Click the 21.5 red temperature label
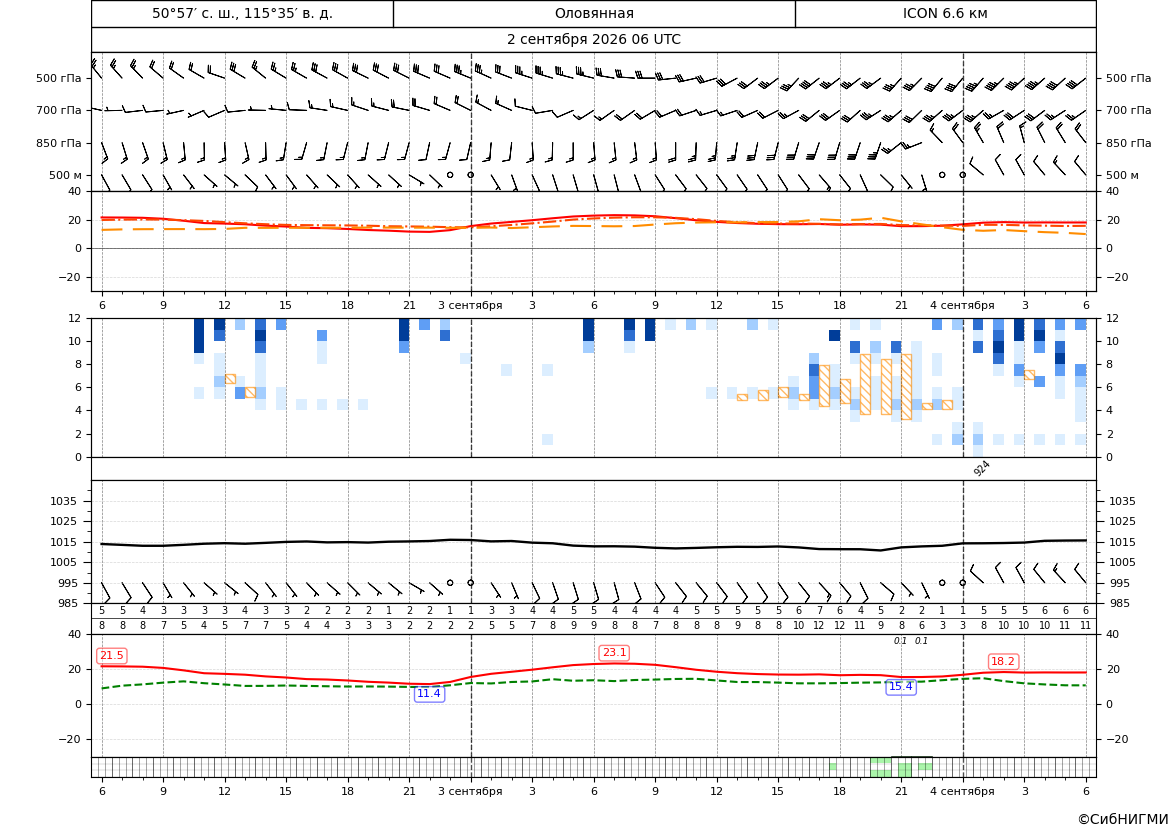The width and height of the screenshot is (1169, 827). [112, 655]
